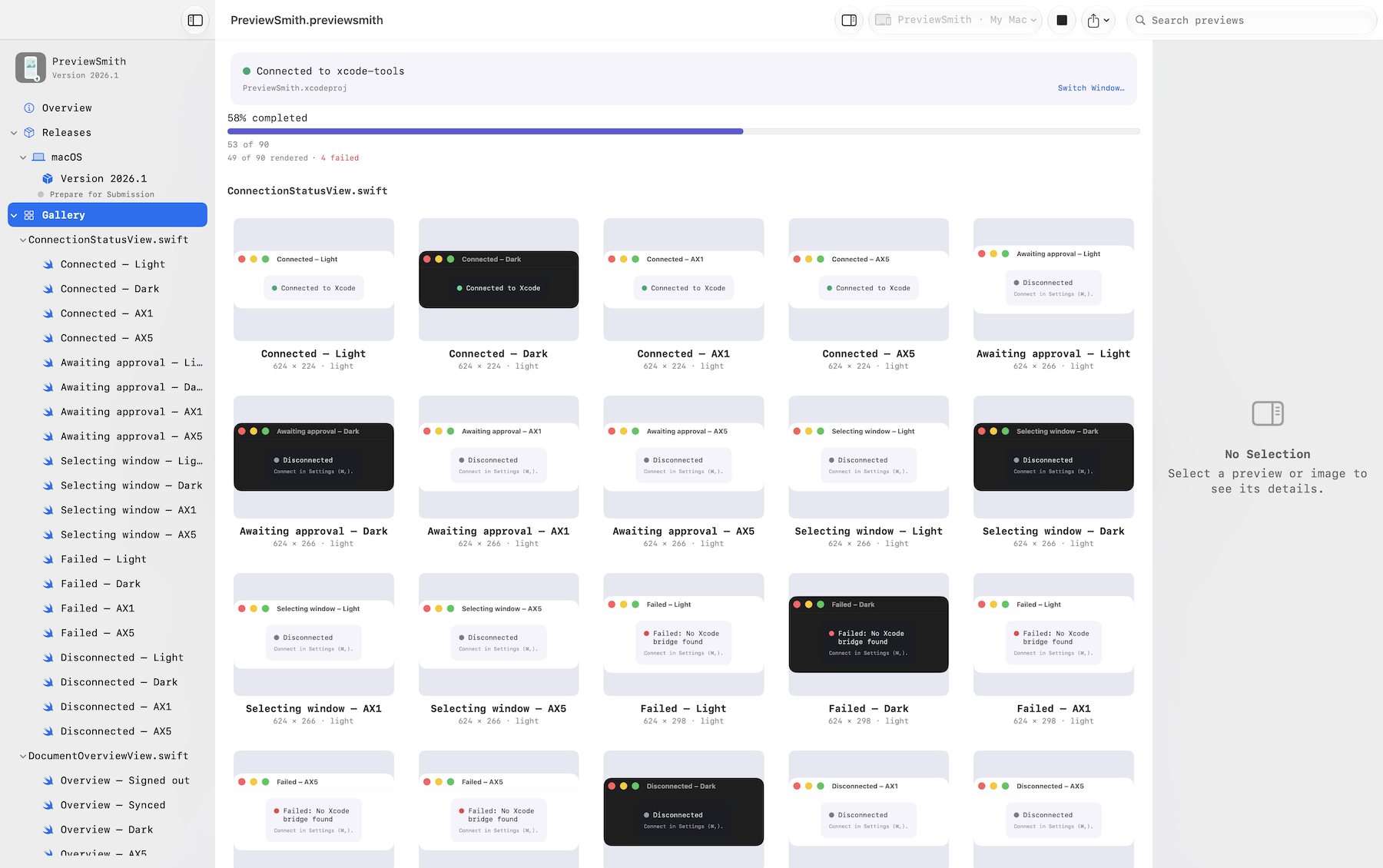Open the Selecting window – Dark thumbnail
The width and height of the screenshot is (1383, 868).
(1053, 457)
